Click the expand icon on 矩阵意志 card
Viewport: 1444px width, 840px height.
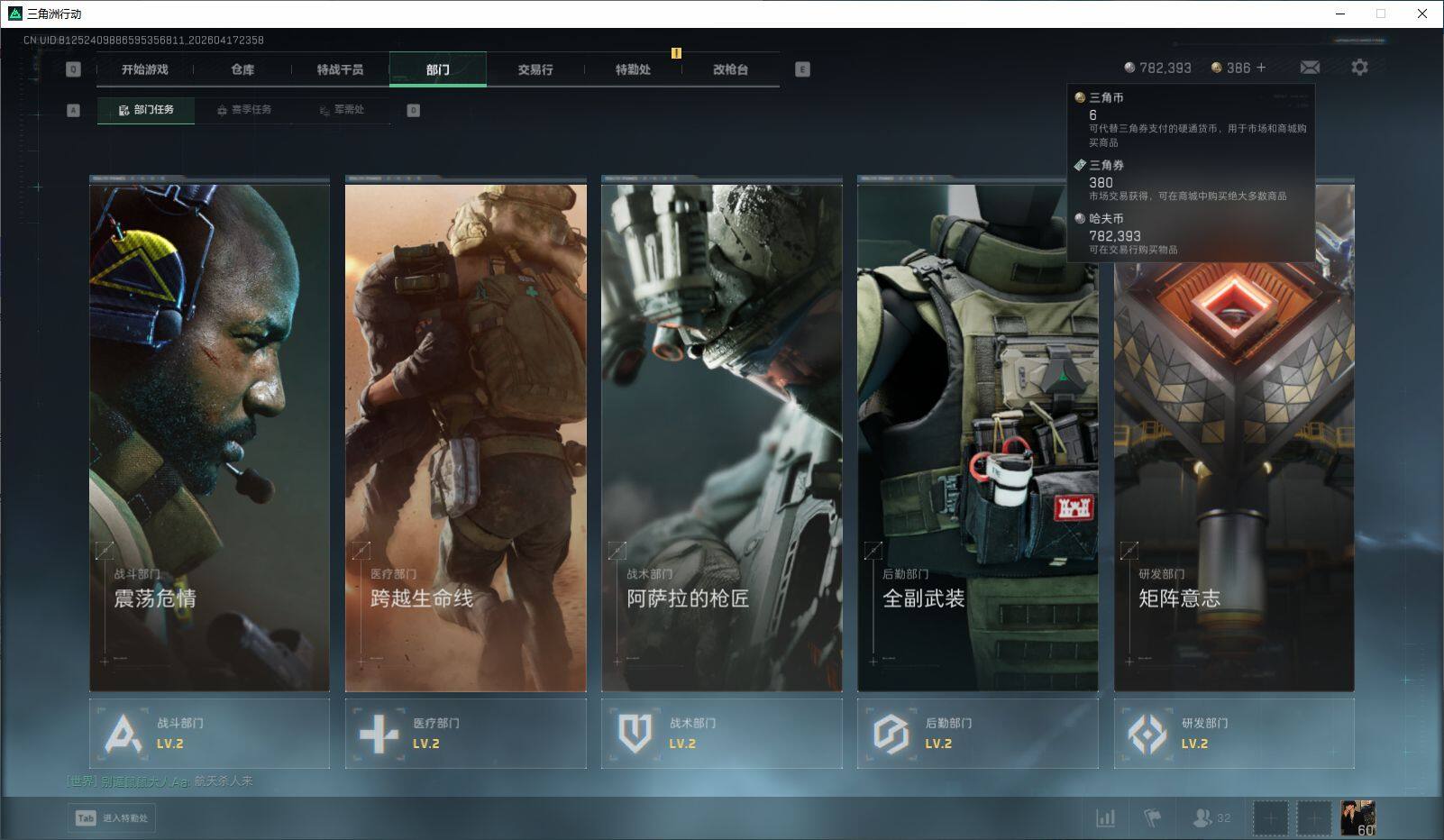(1129, 550)
